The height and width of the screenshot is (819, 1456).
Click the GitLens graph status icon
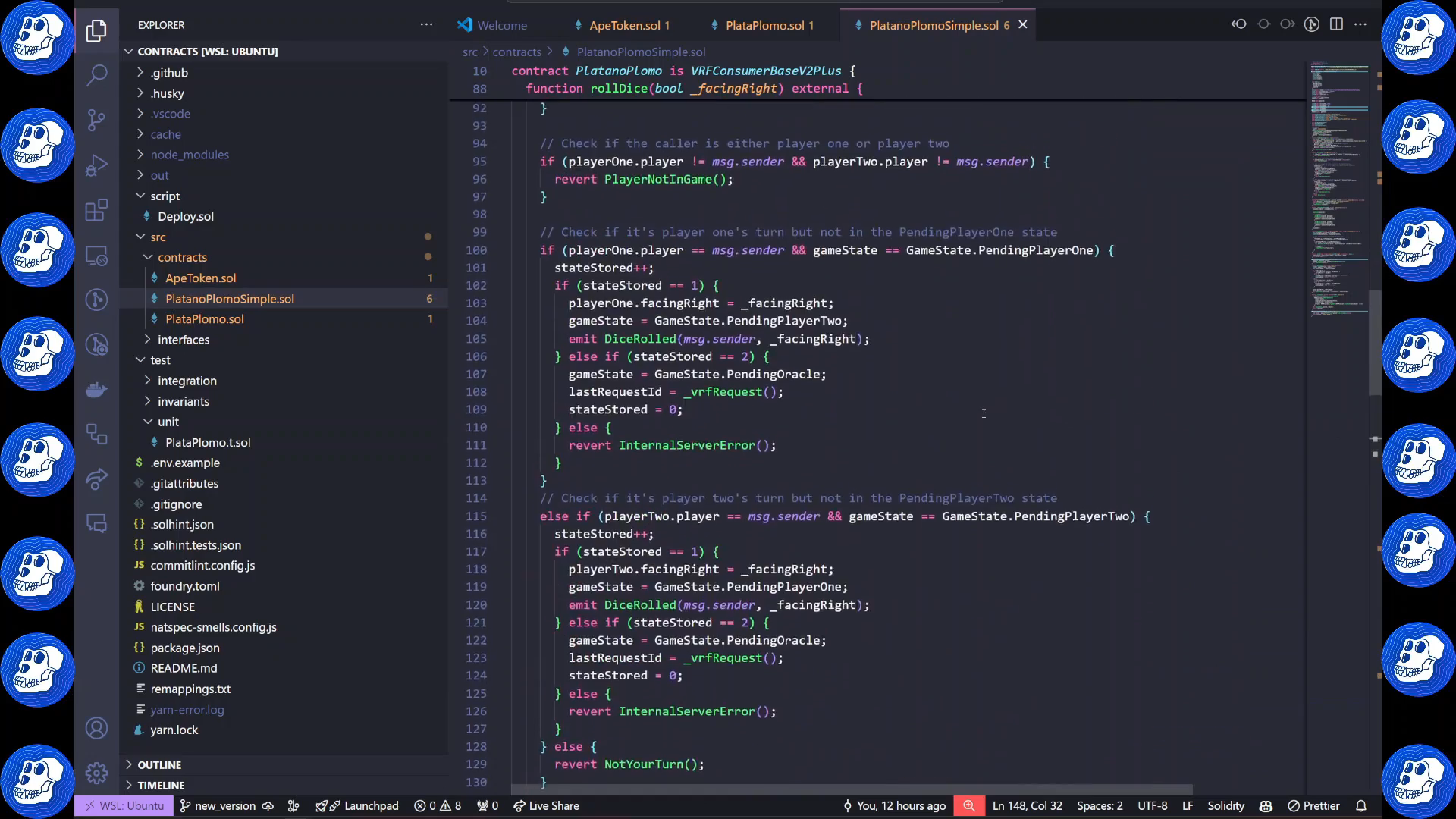pos(293,806)
